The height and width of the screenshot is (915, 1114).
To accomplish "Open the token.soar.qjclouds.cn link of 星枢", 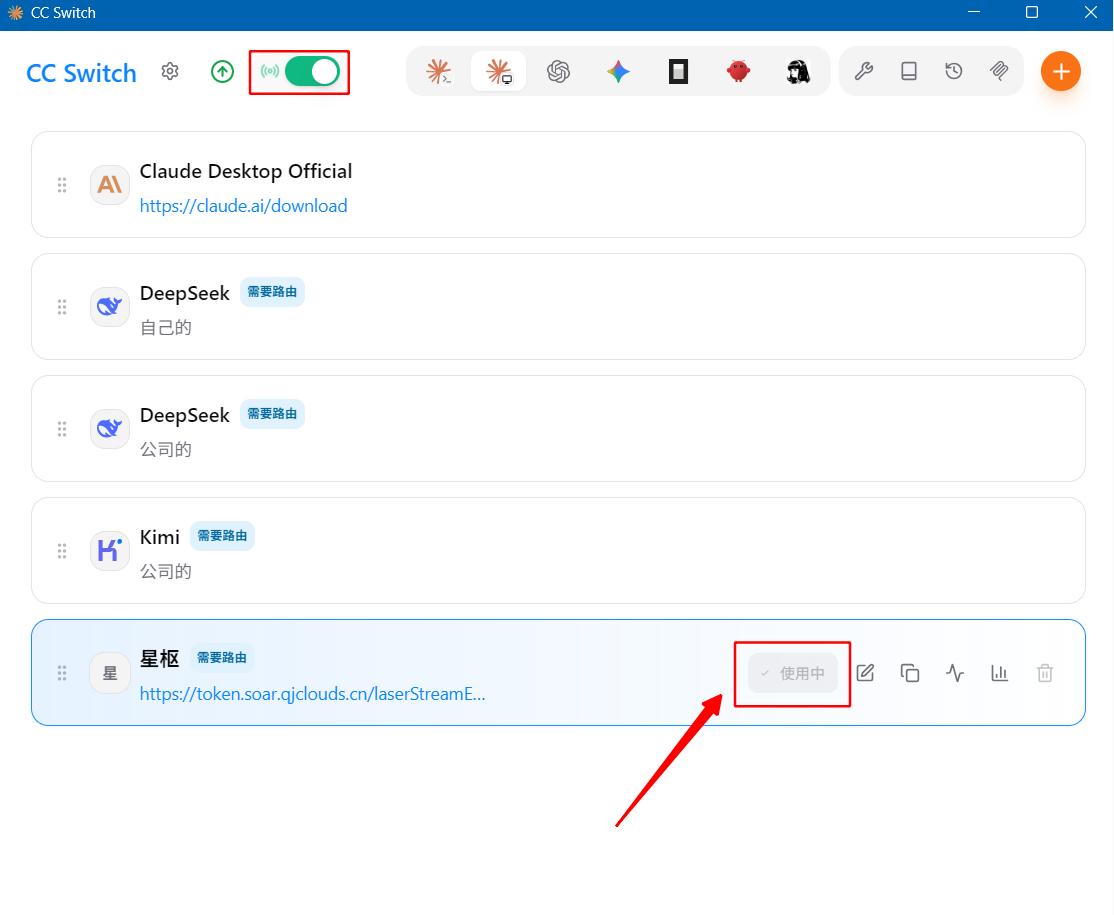I will click(x=312, y=694).
